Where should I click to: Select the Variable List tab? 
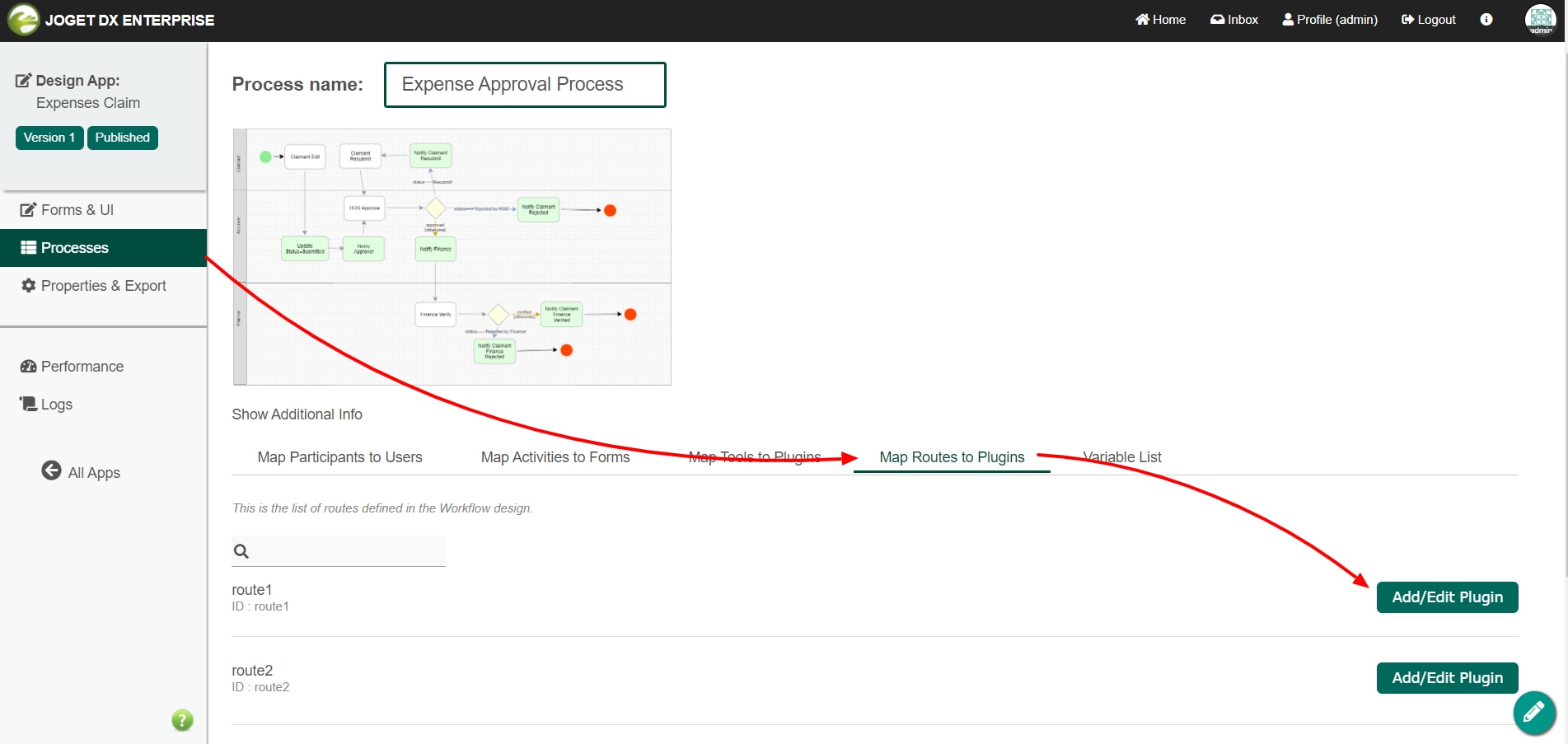[x=1121, y=457]
